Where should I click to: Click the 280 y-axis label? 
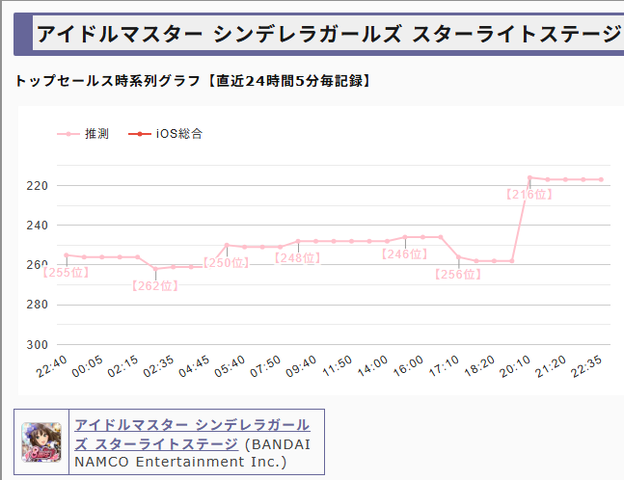[37, 304]
